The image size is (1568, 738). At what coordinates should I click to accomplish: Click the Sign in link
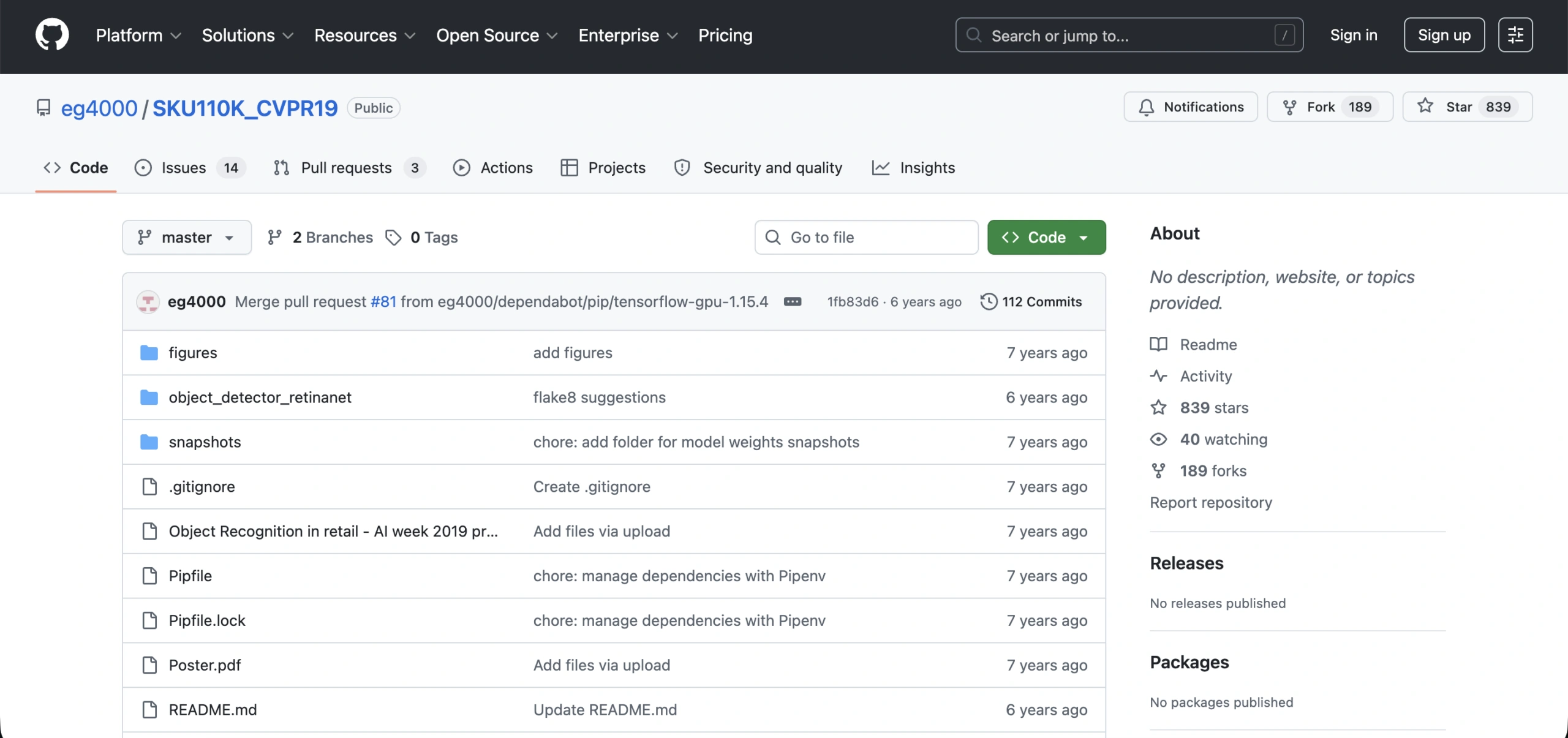click(1354, 36)
